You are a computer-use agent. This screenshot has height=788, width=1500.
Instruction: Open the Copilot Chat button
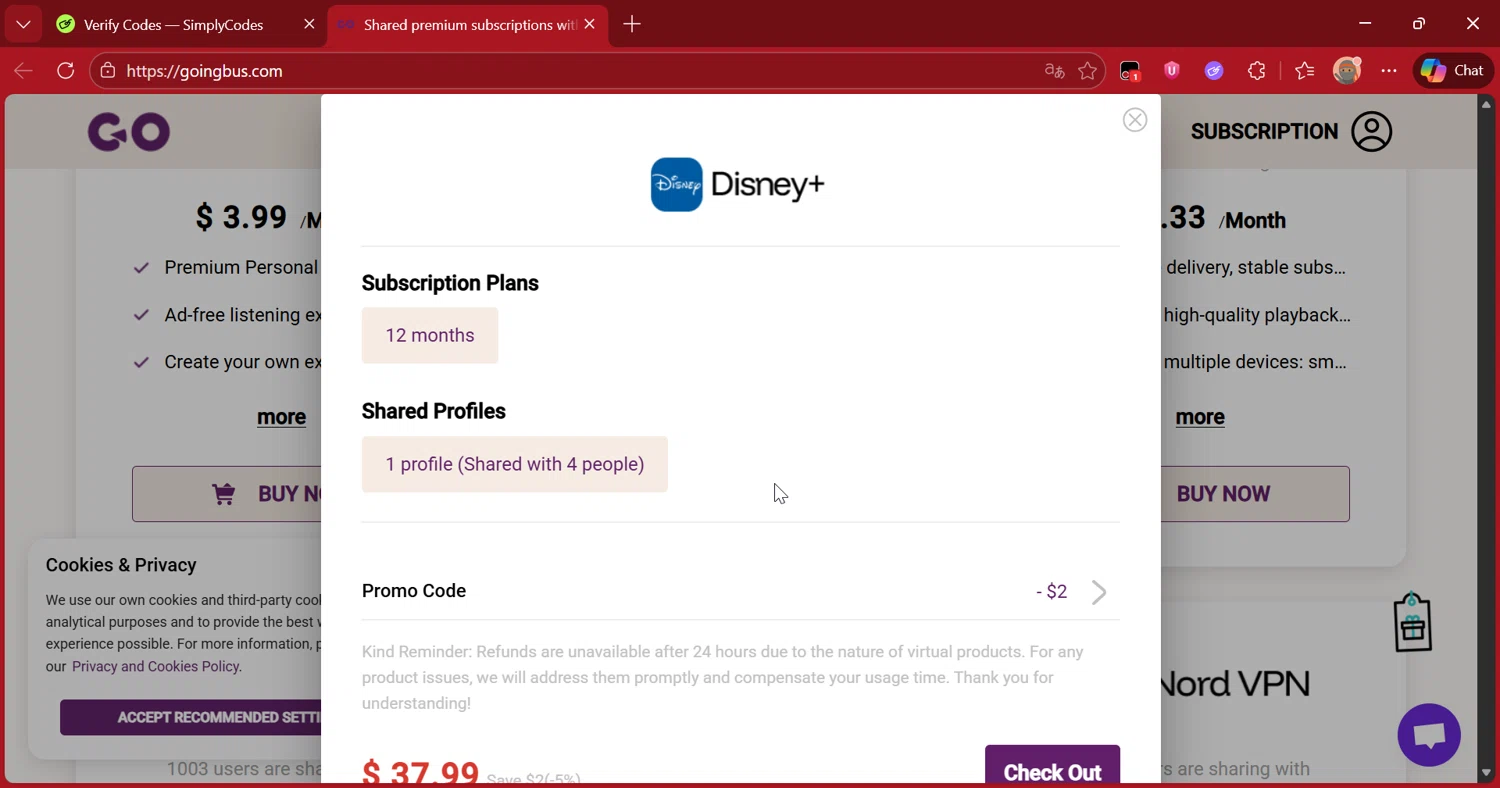point(1453,71)
